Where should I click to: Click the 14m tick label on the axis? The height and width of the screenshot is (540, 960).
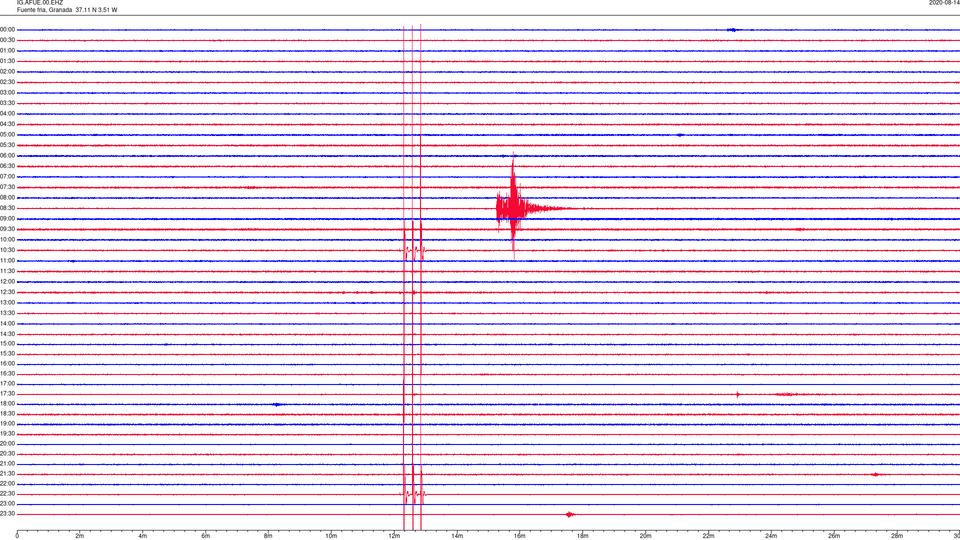(457, 536)
